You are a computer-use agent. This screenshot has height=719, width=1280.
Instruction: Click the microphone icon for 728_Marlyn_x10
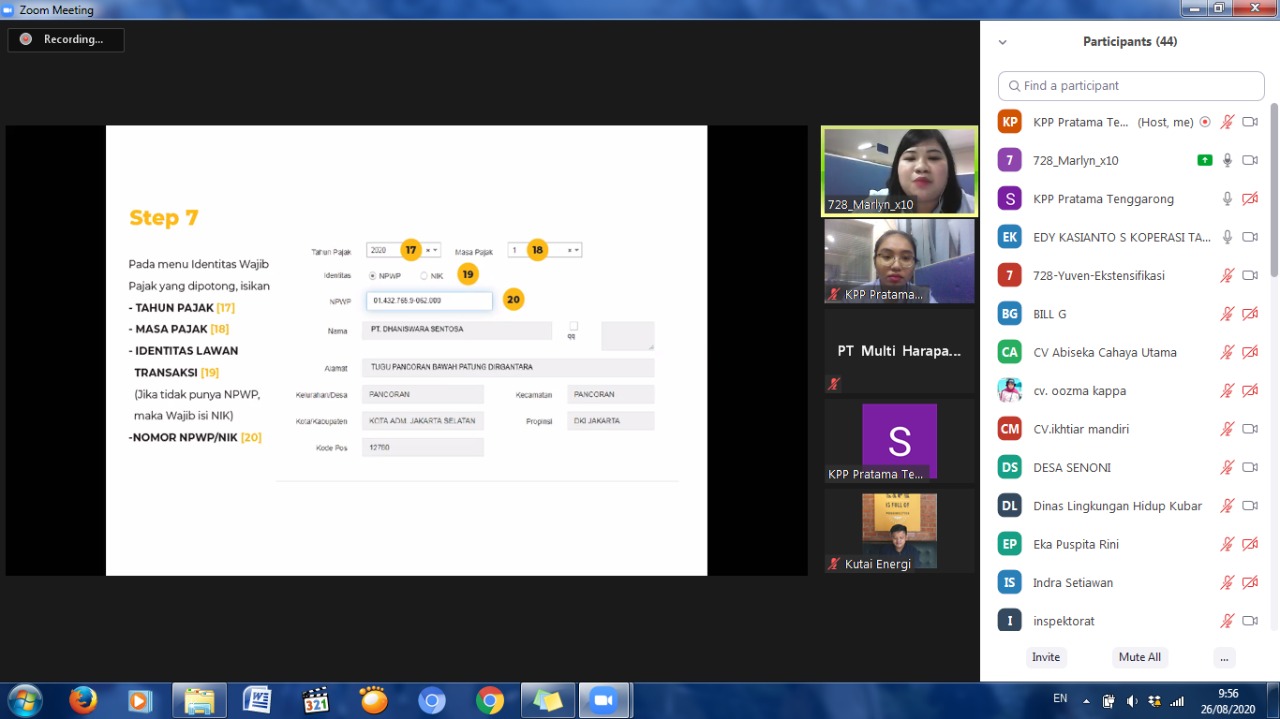pyautogui.click(x=1227, y=160)
